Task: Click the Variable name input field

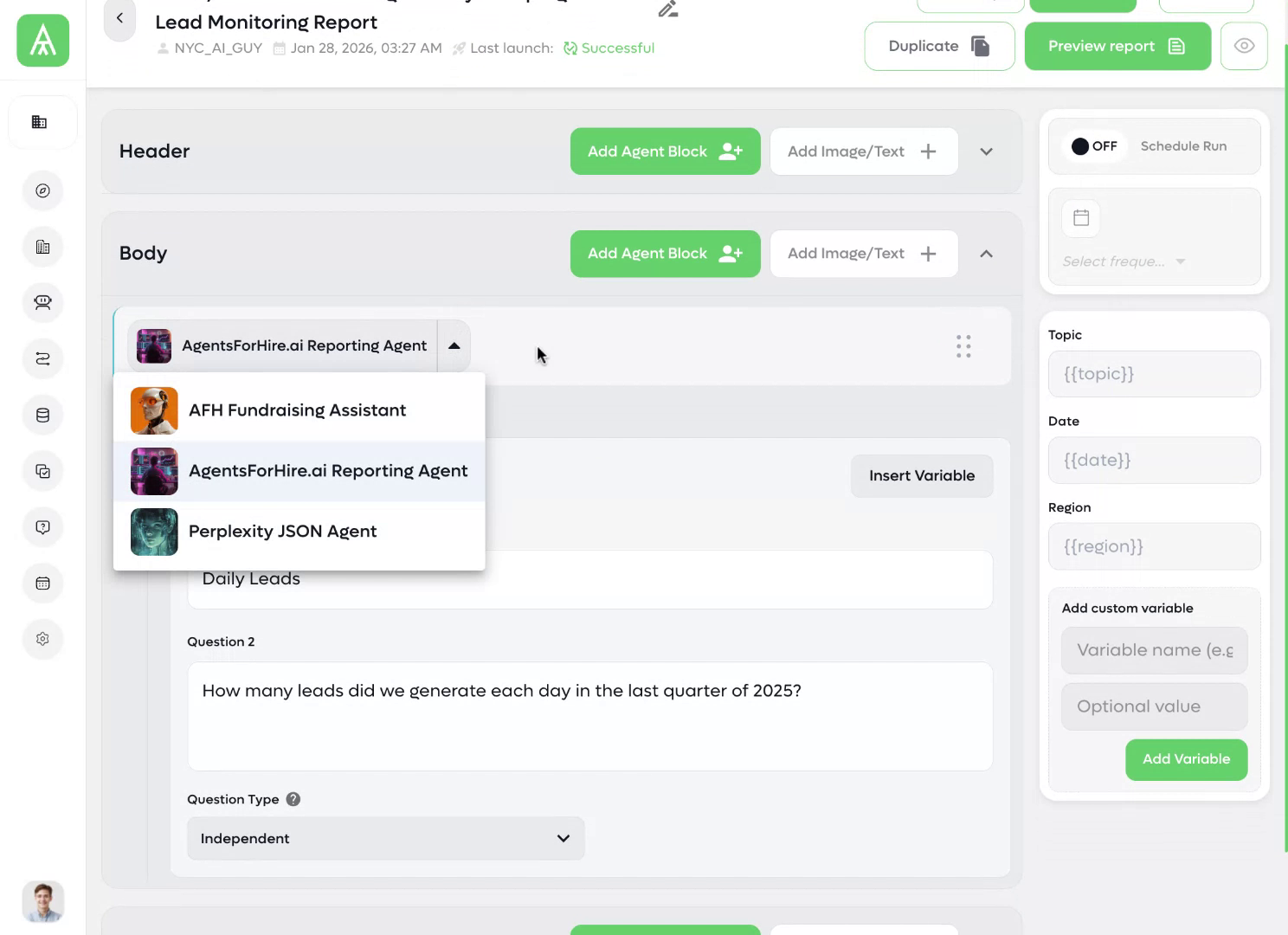Action: click(1154, 650)
